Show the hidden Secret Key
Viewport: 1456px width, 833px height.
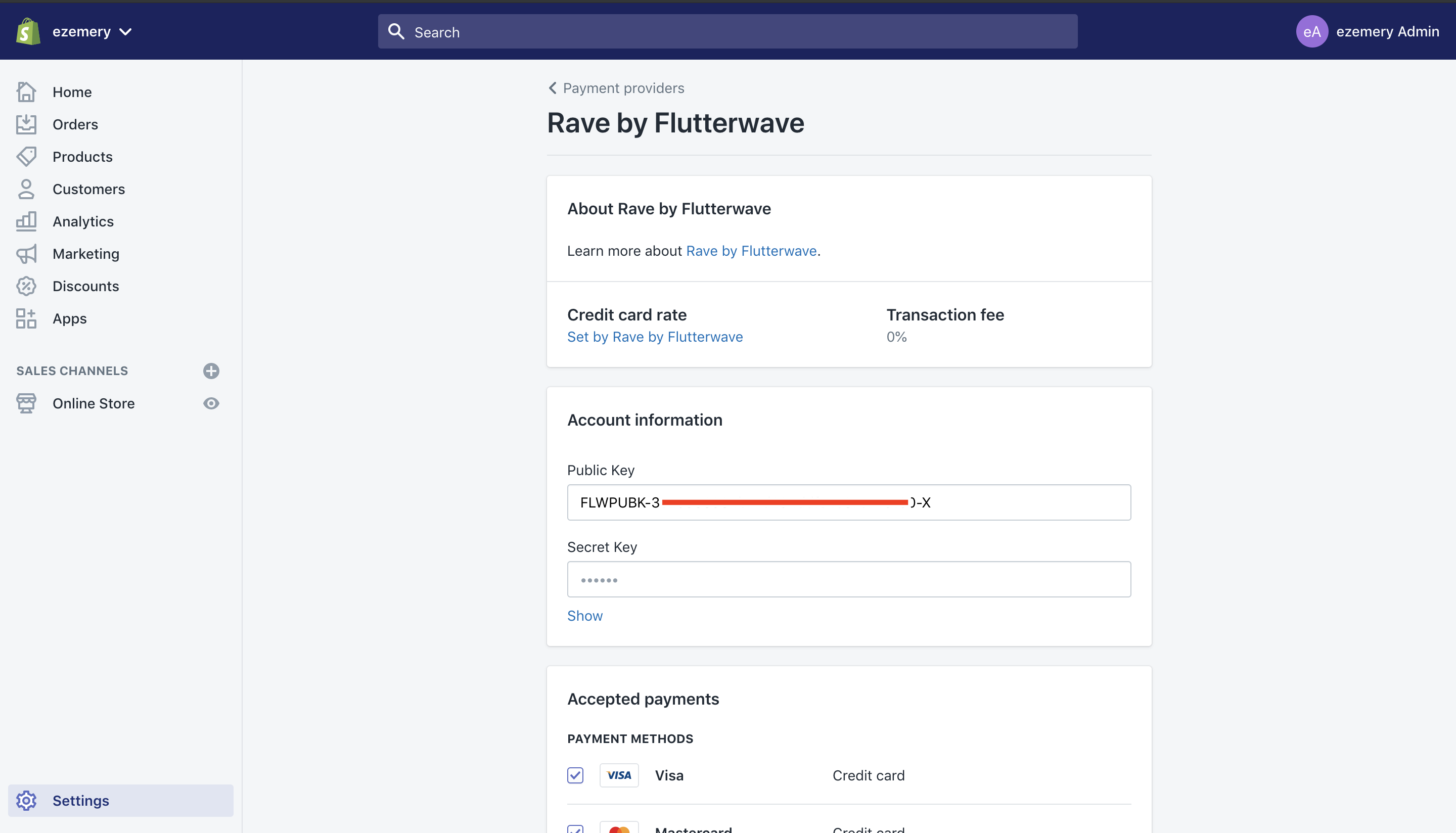point(585,616)
